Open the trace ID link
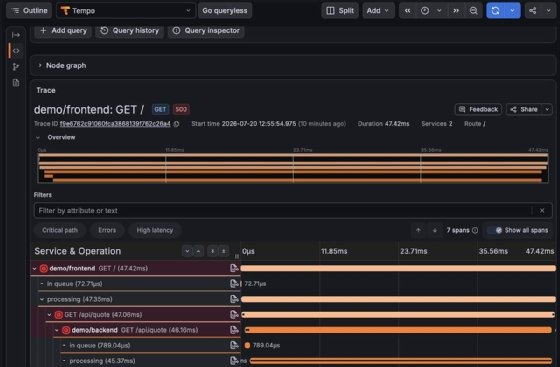This screenshot has height=367, width=560. click(115, 124)
